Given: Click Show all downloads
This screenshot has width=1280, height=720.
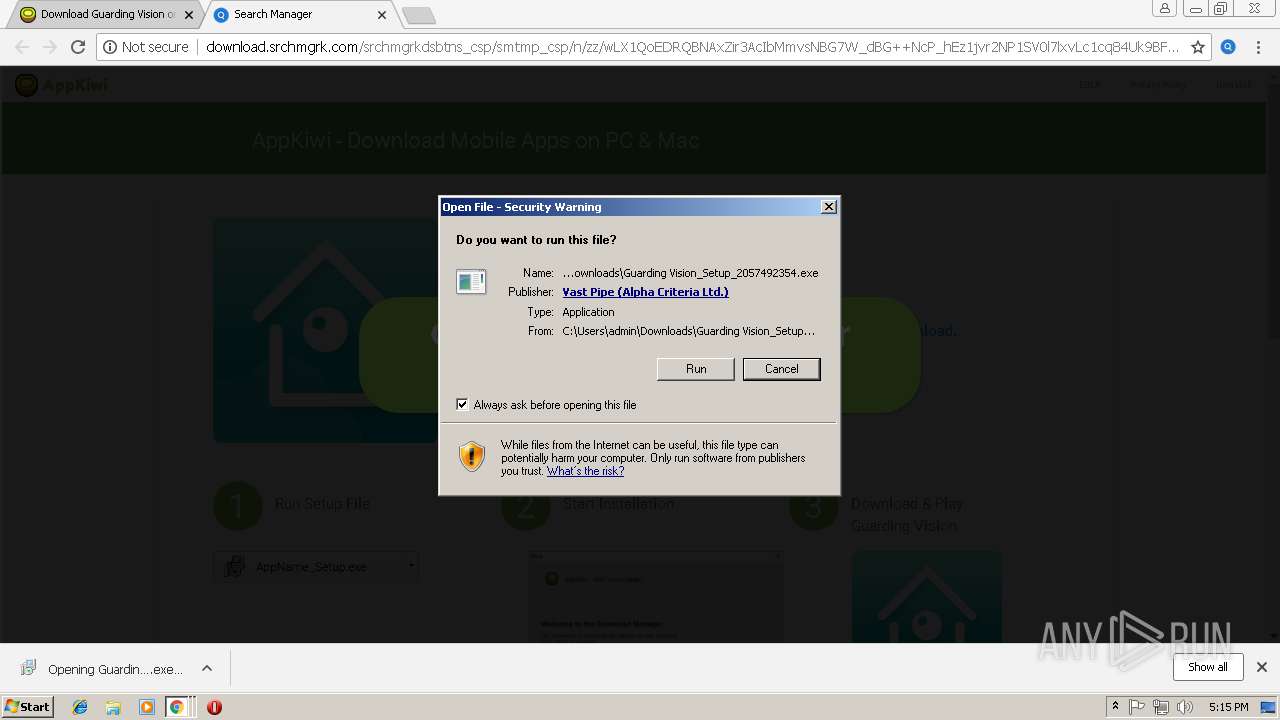Looking at the screenshot, I should coord(1207,667).
